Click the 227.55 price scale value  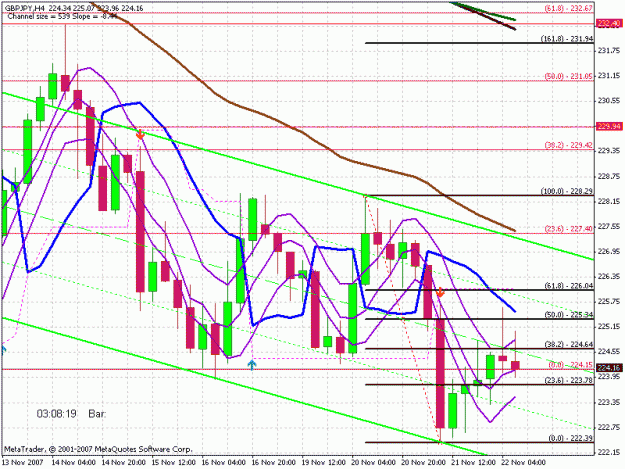609,227
